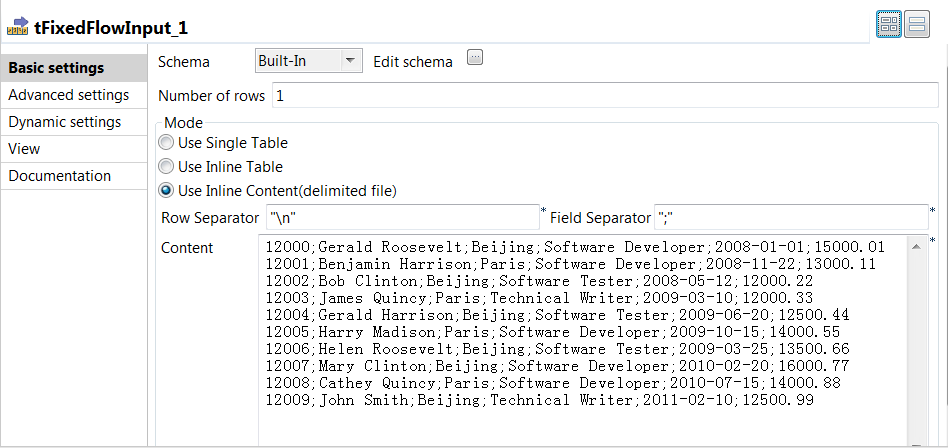The height and width of the screenshot is (448, 948).
Task: Open the Basic settings tab
Action: (56, 68)
